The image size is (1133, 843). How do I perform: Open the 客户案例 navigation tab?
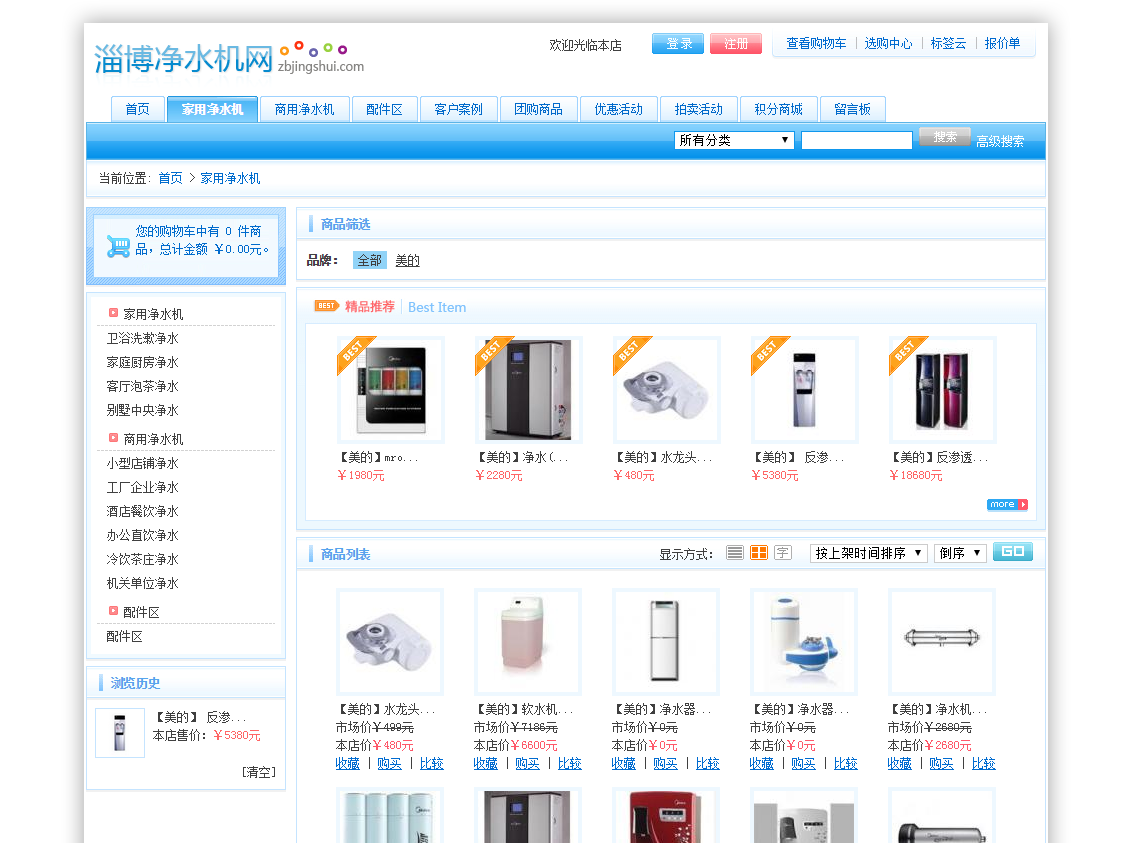click(458, 109)
